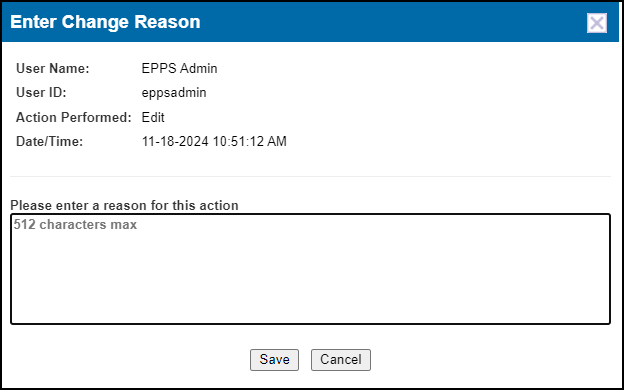Screen dimensions: 624x390
Task: Cancel the change reason dialog
Action: point(341,360)
